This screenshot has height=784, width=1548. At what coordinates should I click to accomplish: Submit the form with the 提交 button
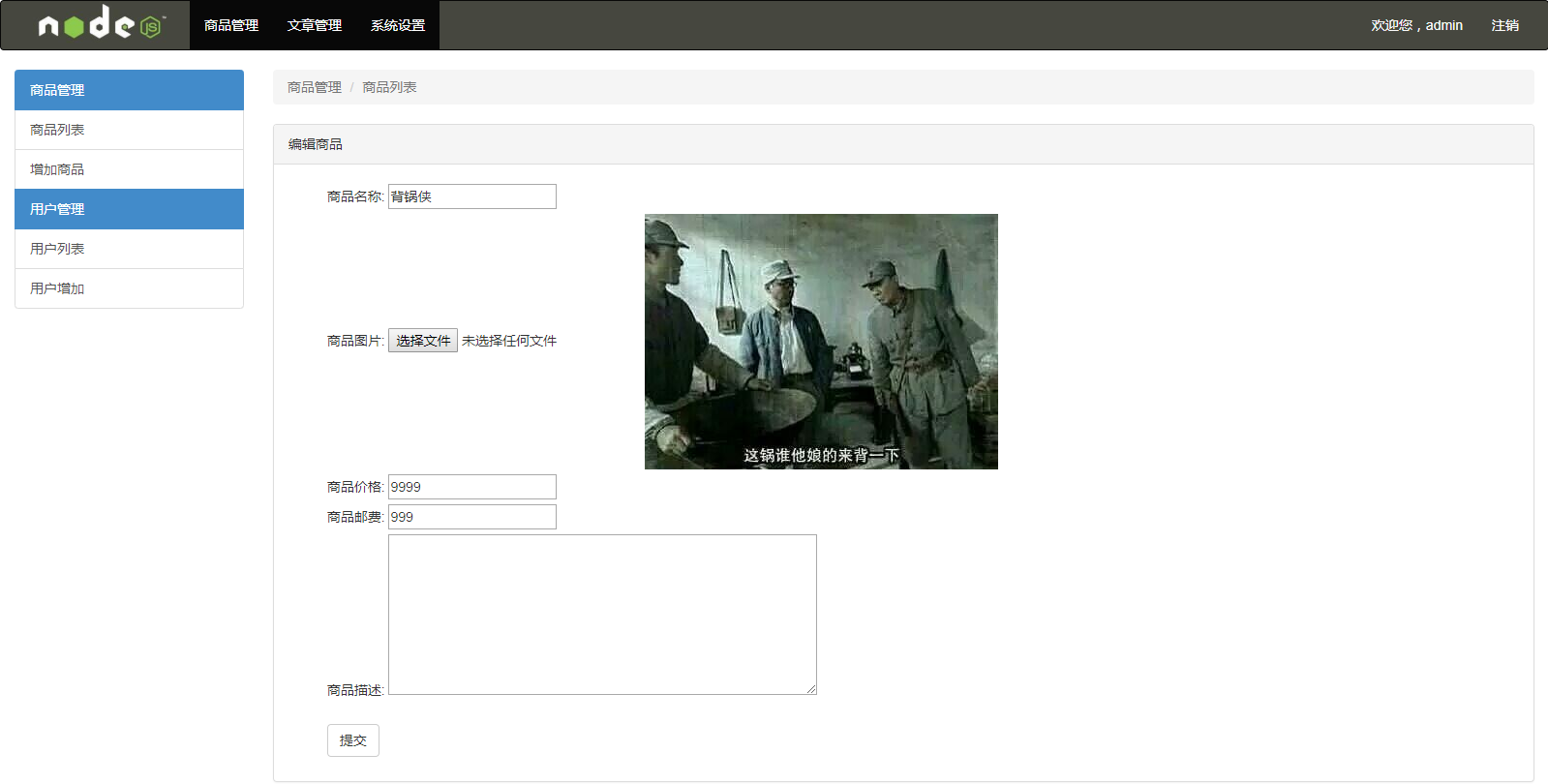[353, 740]
